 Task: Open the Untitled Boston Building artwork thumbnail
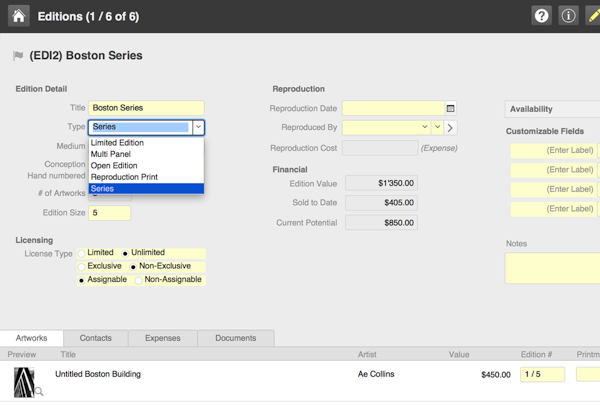[23, 380]
